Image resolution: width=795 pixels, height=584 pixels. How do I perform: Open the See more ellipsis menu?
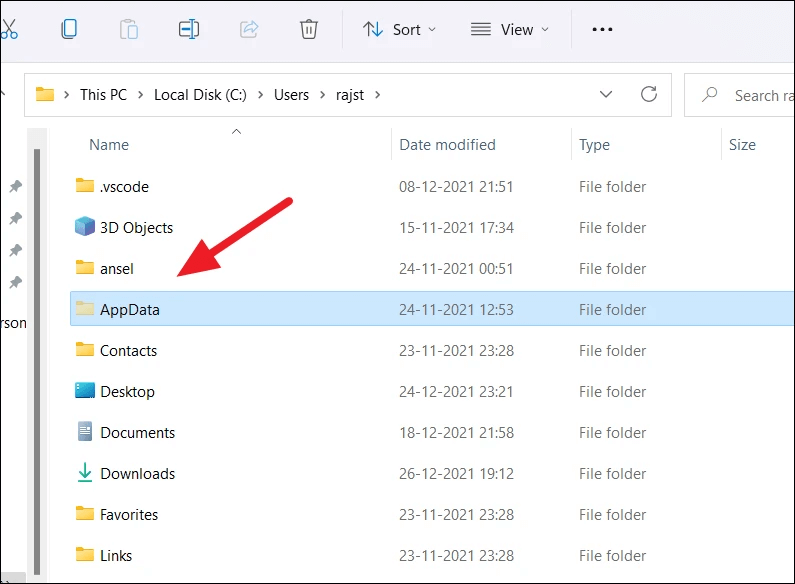point(602,29)
